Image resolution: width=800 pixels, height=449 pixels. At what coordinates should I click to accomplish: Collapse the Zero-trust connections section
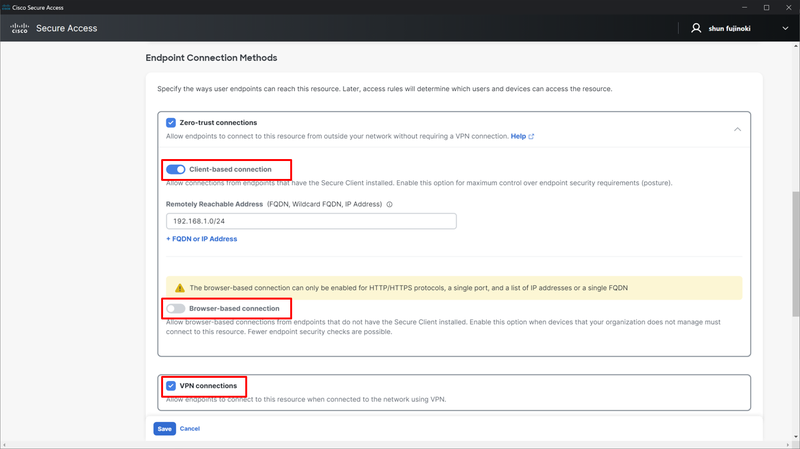pyautogui.click(x=737, y=130)
